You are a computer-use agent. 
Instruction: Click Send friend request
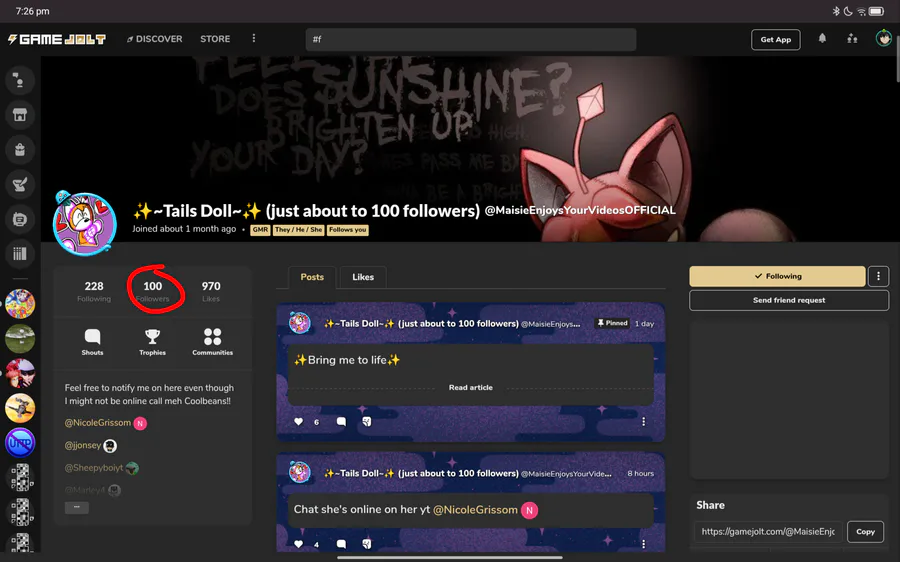(789, 300)
